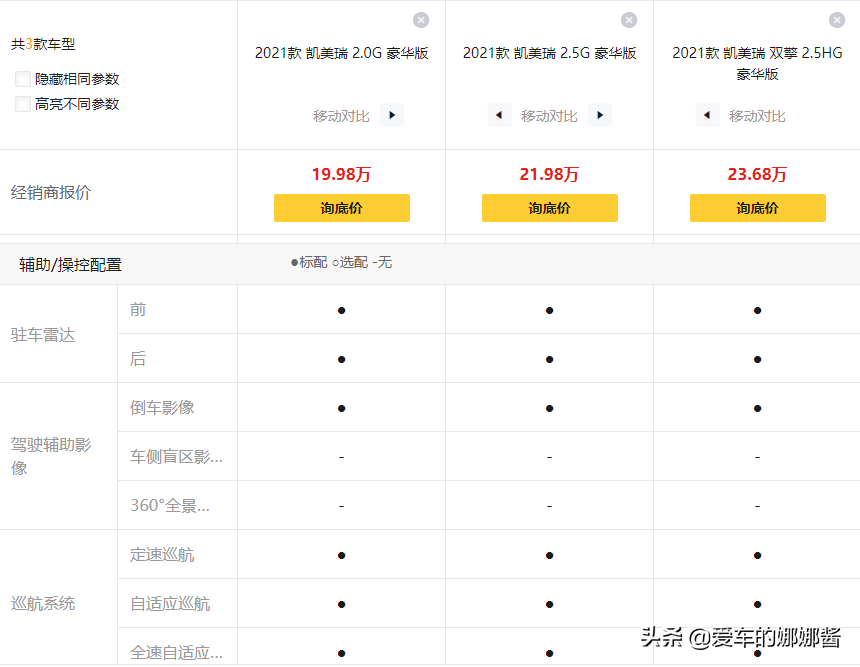Viewport: 860px width, 667px height.
Task: Click 移动对比 label in the 2.5G column
Action: click(549, 116)
